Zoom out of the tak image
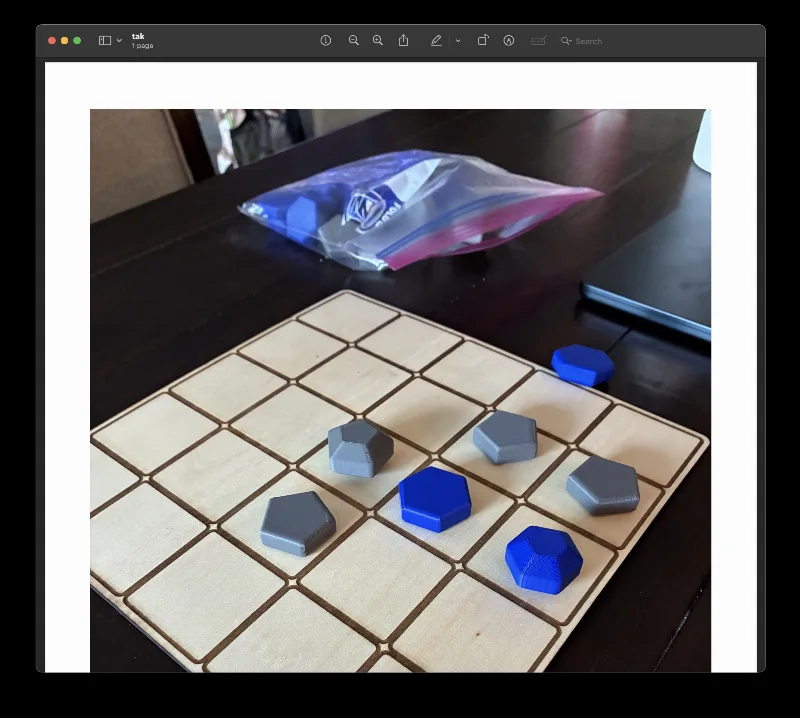800x718 pixels. tap(353, 41)
